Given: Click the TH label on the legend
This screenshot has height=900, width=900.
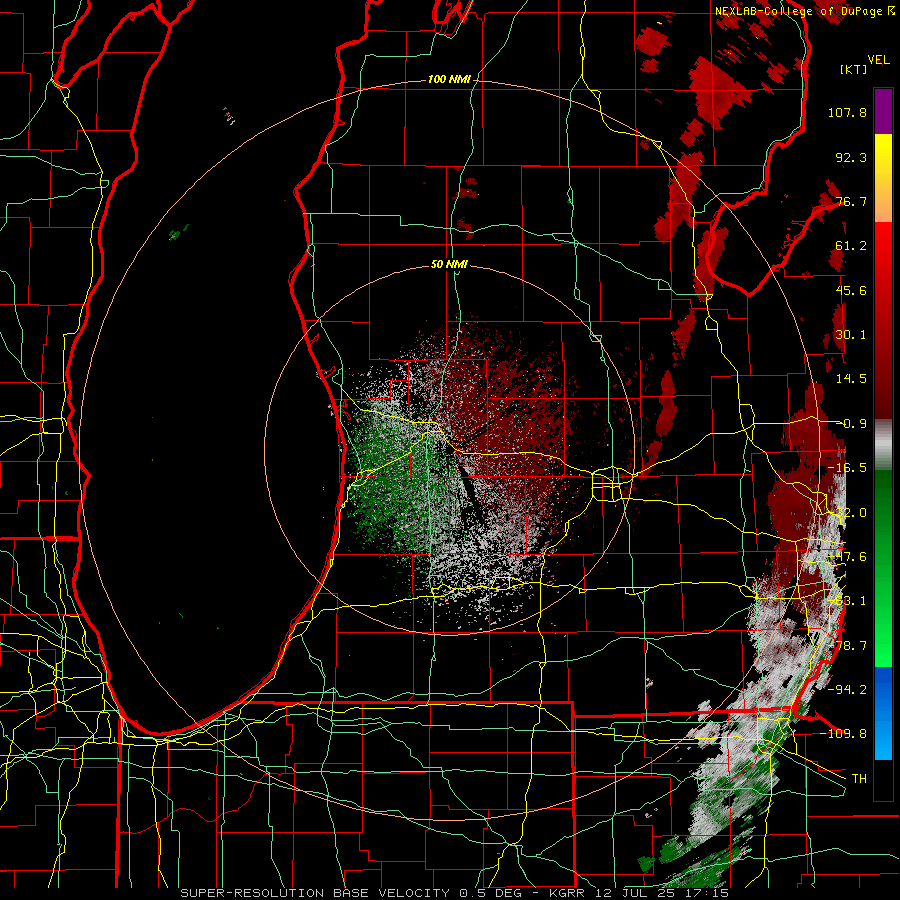Looking at the screenshot, I should tap(859, 779).
